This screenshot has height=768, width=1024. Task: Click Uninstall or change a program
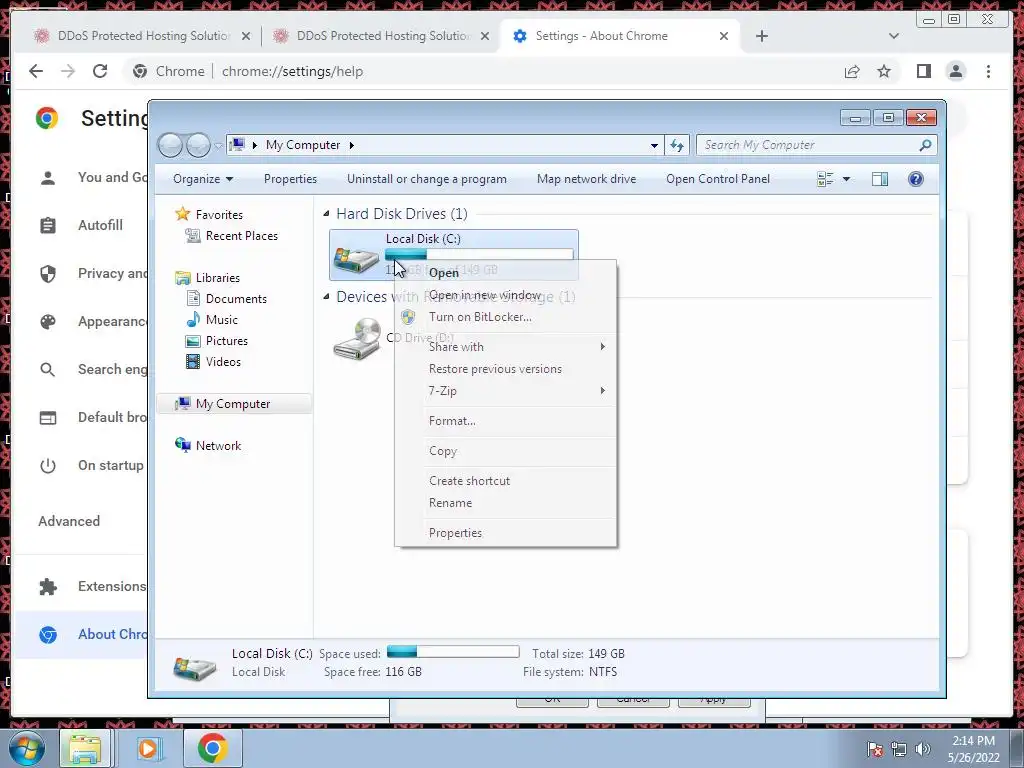click(426, 179)
